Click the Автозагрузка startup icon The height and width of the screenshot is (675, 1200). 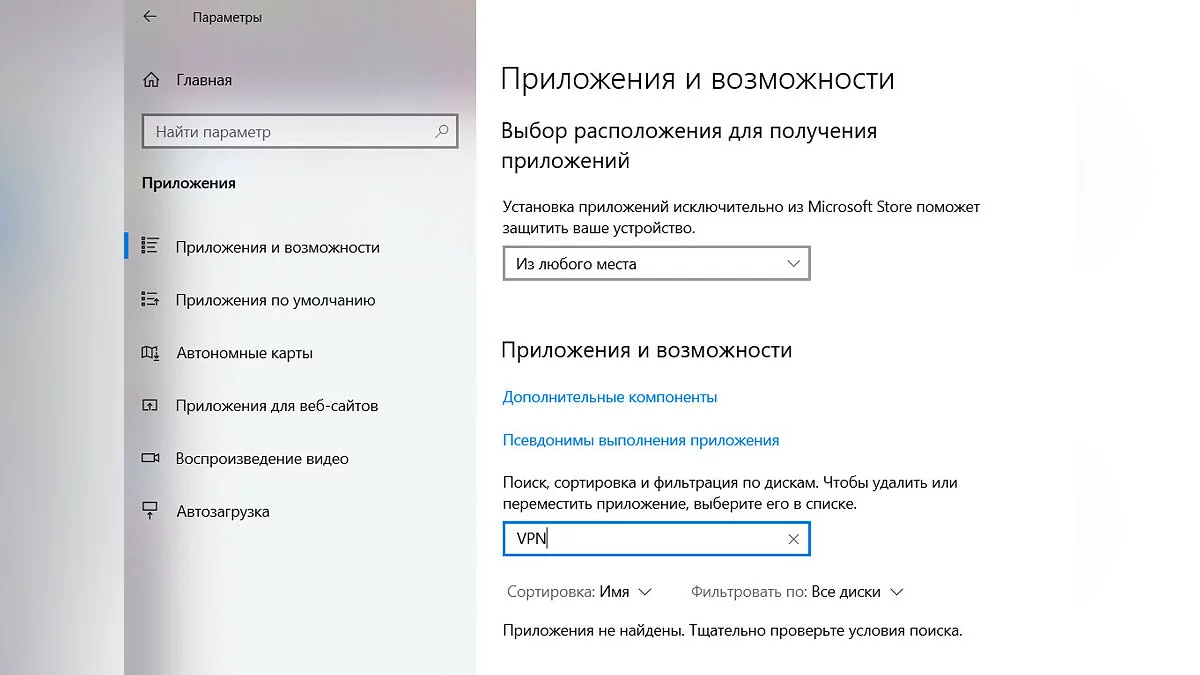pos(151,511)
